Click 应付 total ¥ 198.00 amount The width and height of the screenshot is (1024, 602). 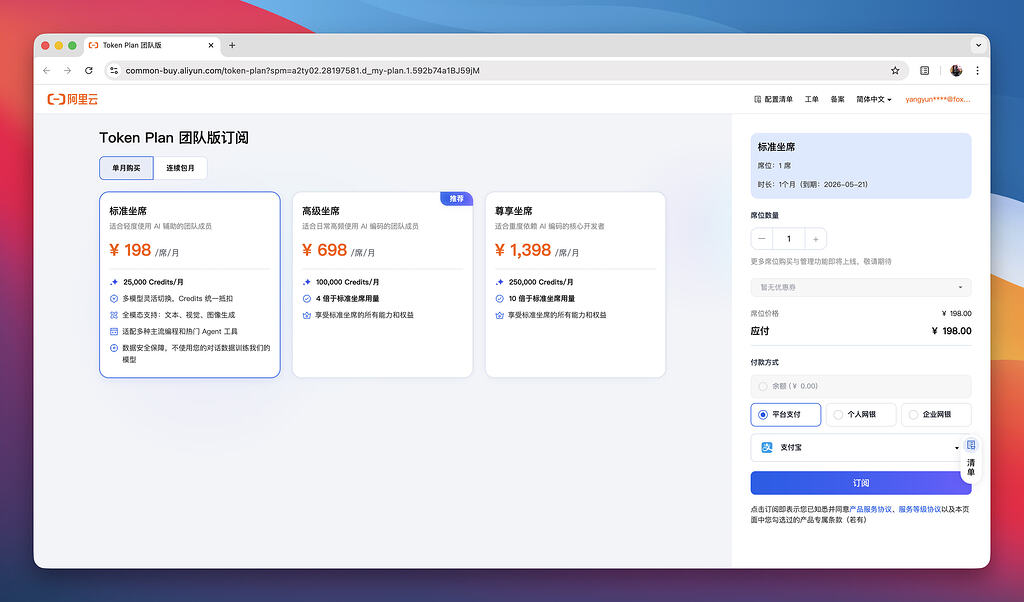[952, 331]
